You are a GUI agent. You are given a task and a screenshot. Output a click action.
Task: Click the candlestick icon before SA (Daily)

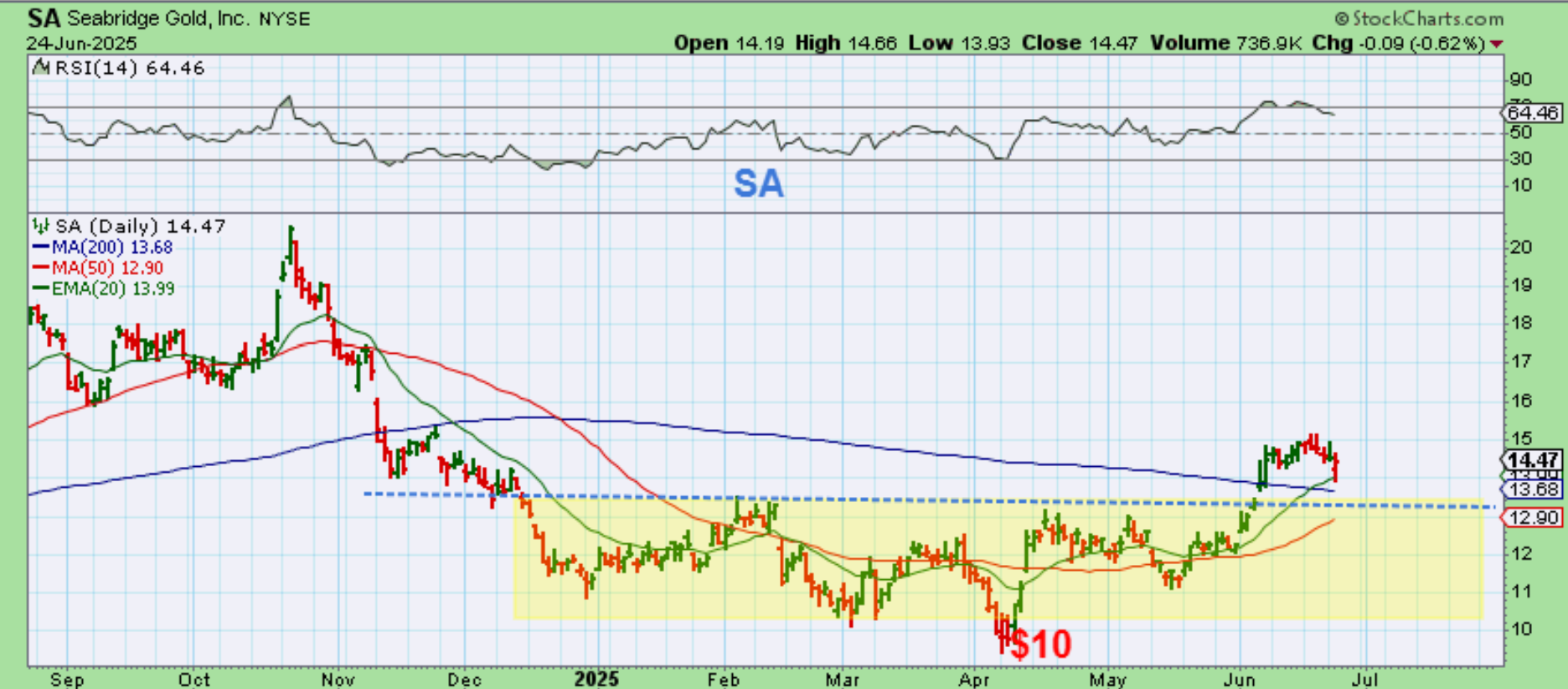[x=40, y=225]
